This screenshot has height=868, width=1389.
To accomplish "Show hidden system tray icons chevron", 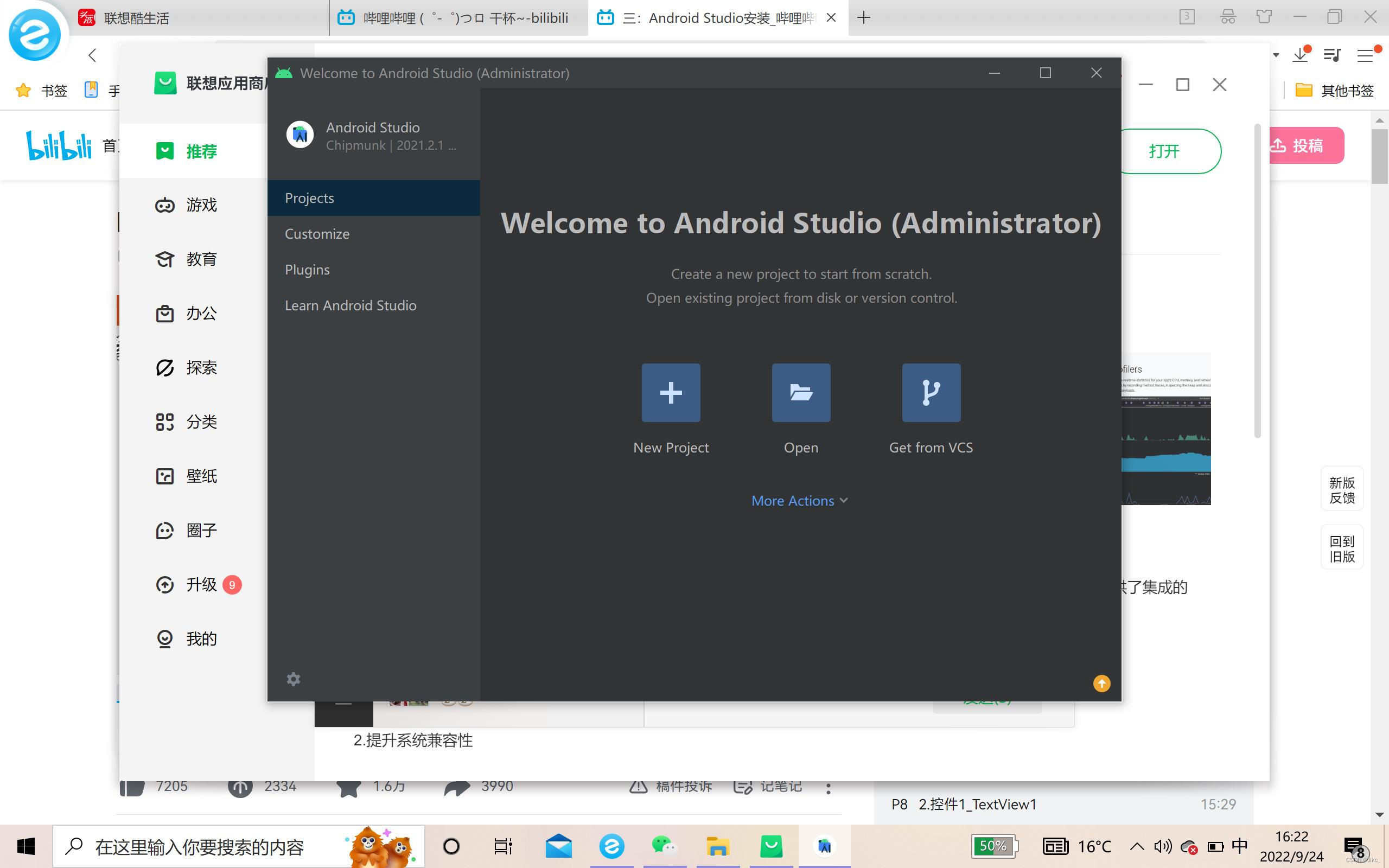I will (x=1137, y=846).
